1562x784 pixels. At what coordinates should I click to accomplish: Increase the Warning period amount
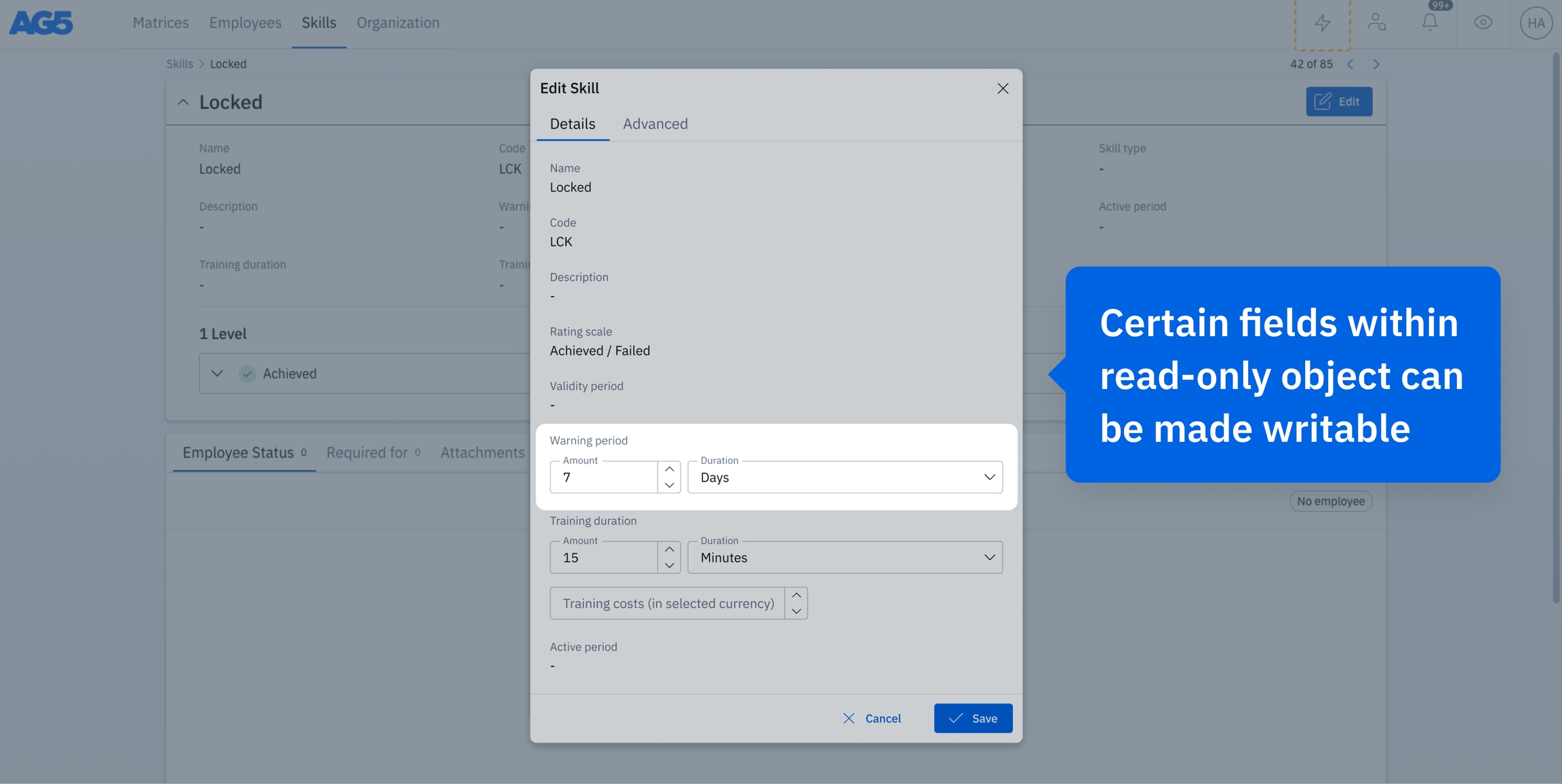click(x=669, y=469)
